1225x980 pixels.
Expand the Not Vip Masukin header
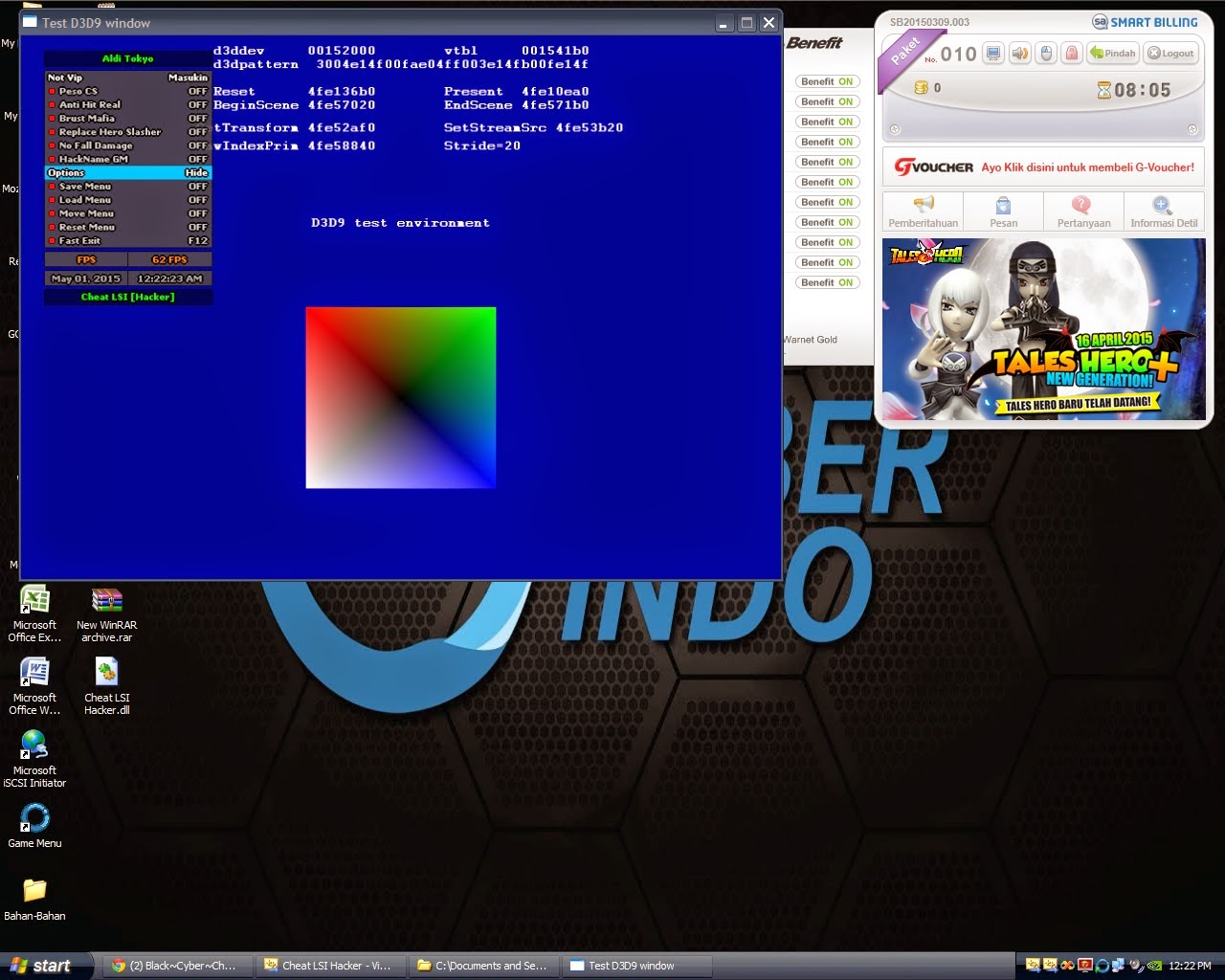tap(128, 78)
